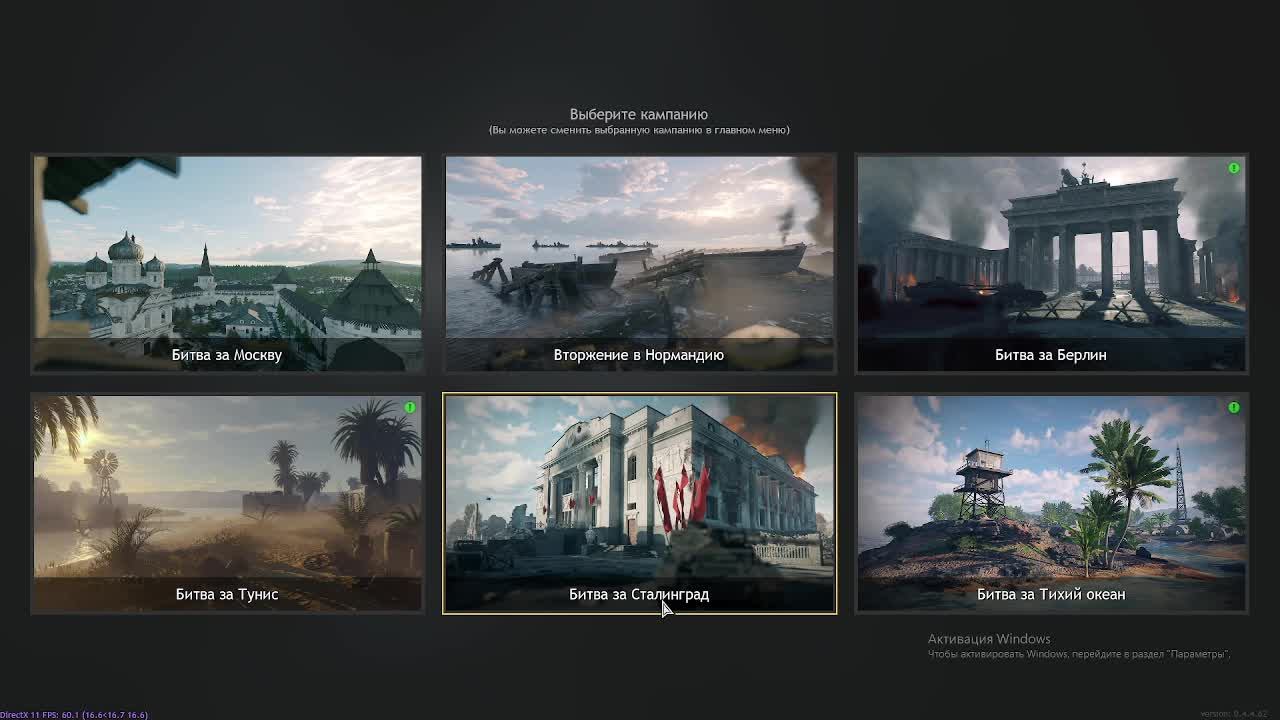Click green indicator on Тихий океан card
Viewport: 1280px width, 720px height.
[1233, 407]
